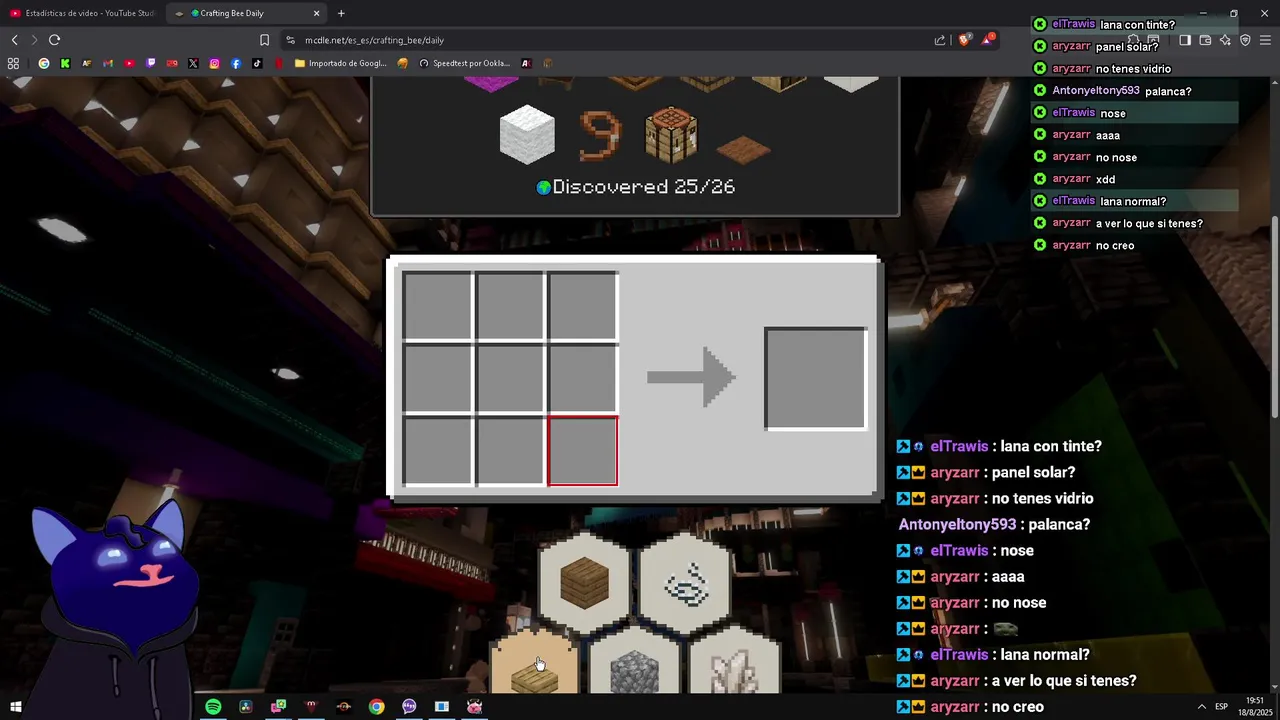Click aryzarr username beside 'panel solar?' in lower chat

tap(955, 473)
